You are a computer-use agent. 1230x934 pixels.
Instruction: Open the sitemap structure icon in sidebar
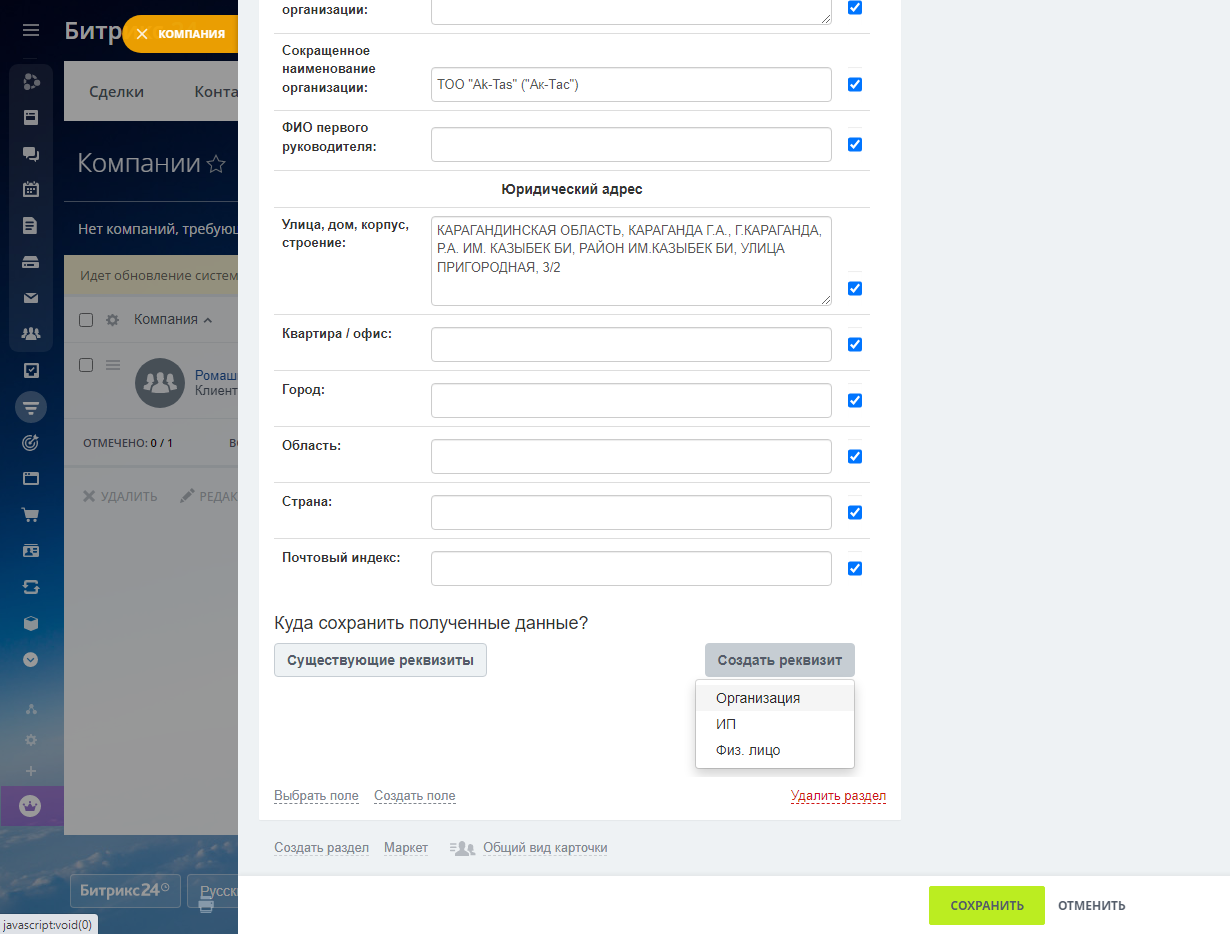pos(31,709)
